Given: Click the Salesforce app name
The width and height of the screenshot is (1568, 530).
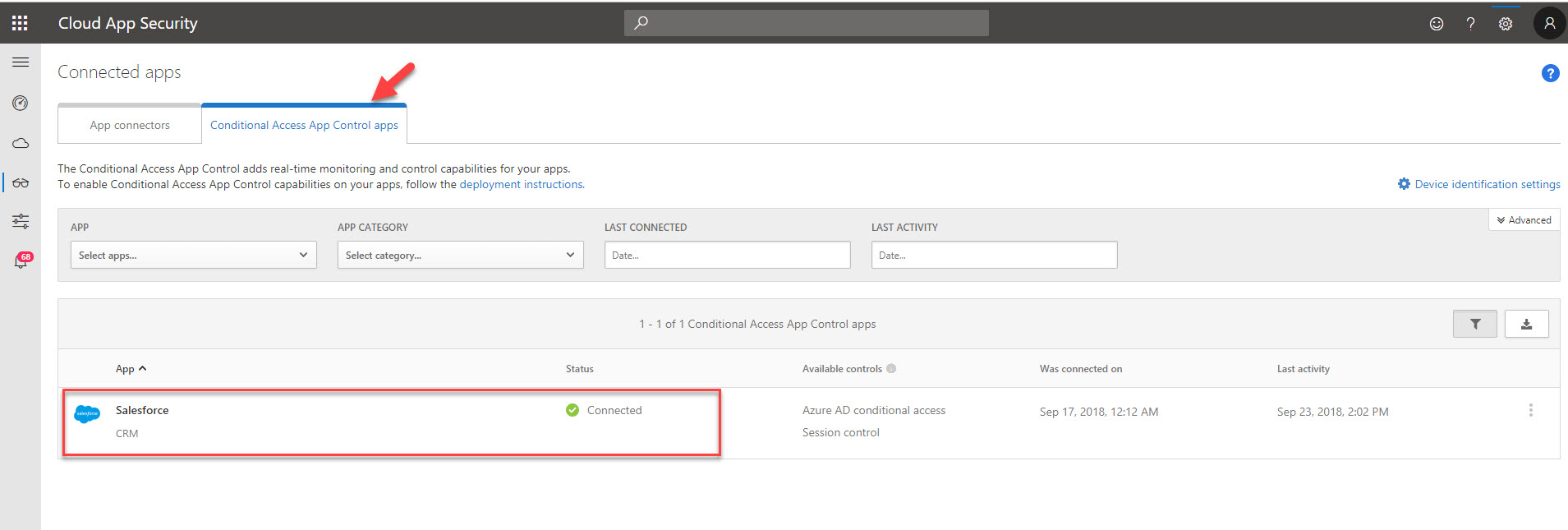Looking at the screenshot, I should (142, 410).
